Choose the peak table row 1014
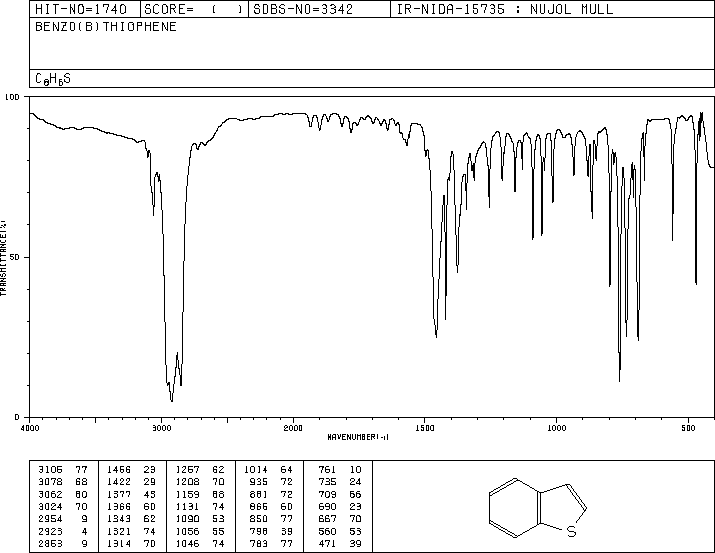This screenshot has width=715, height=553. [269, 470]
